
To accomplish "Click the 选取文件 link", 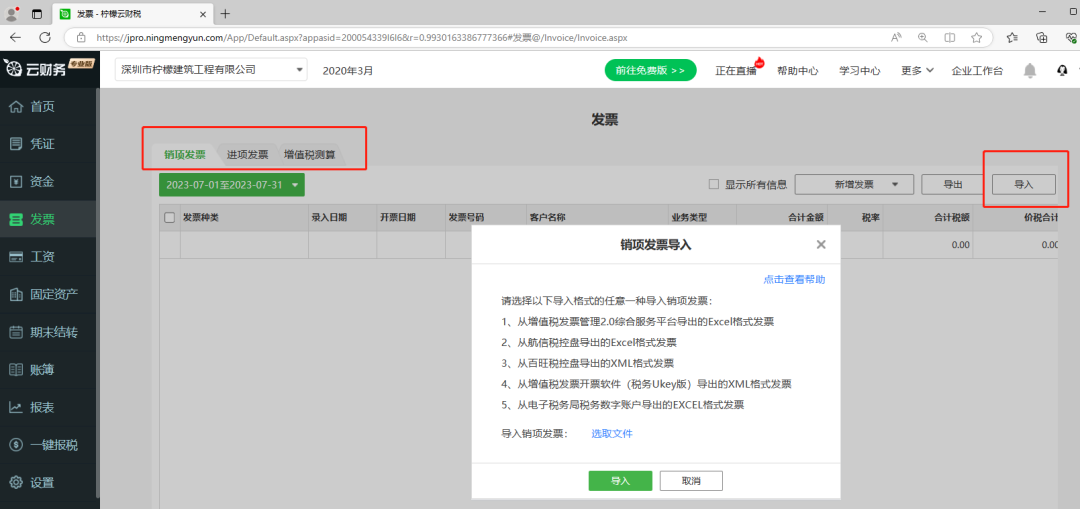I will pos(612,433).
